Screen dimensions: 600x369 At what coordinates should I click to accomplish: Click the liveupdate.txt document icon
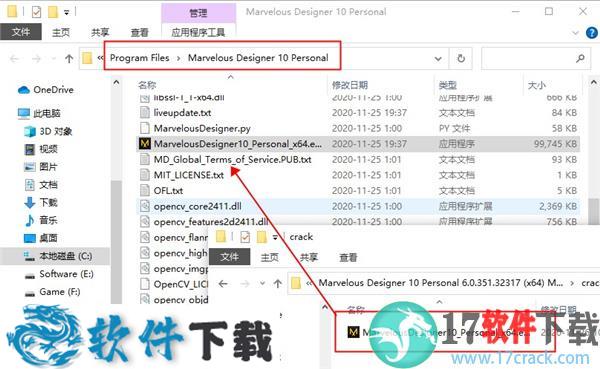coord(145,113)
